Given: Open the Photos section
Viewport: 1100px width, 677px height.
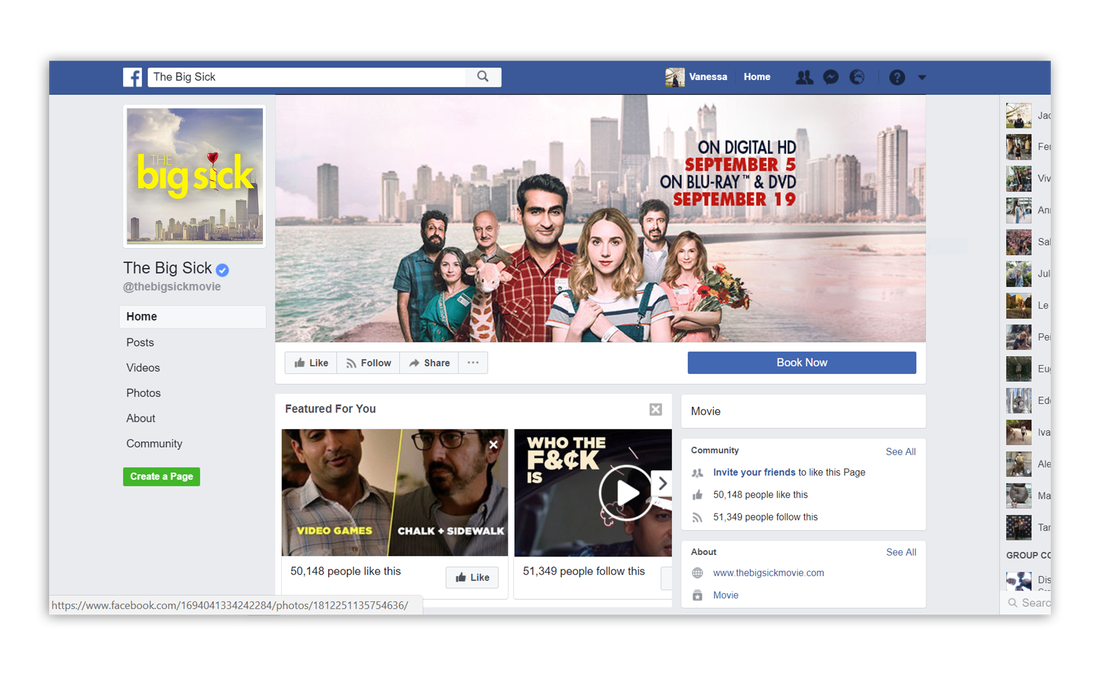Looking at the screenshot, I should pos(143,393).
